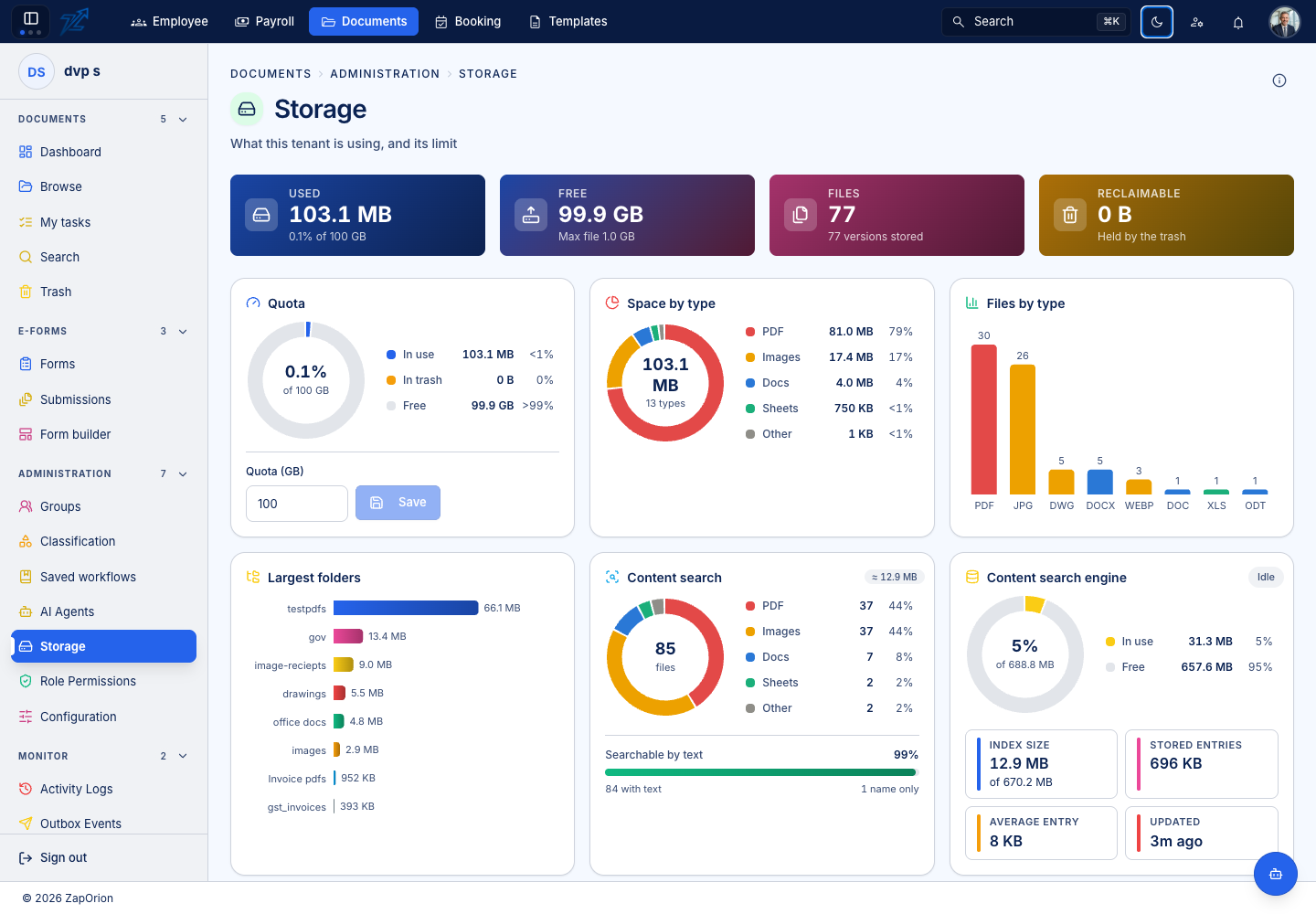This screenshot has width=1316, height=914.
Task: Collapse the E-Forms sidebar section
Action: click(x=183, y=332)
